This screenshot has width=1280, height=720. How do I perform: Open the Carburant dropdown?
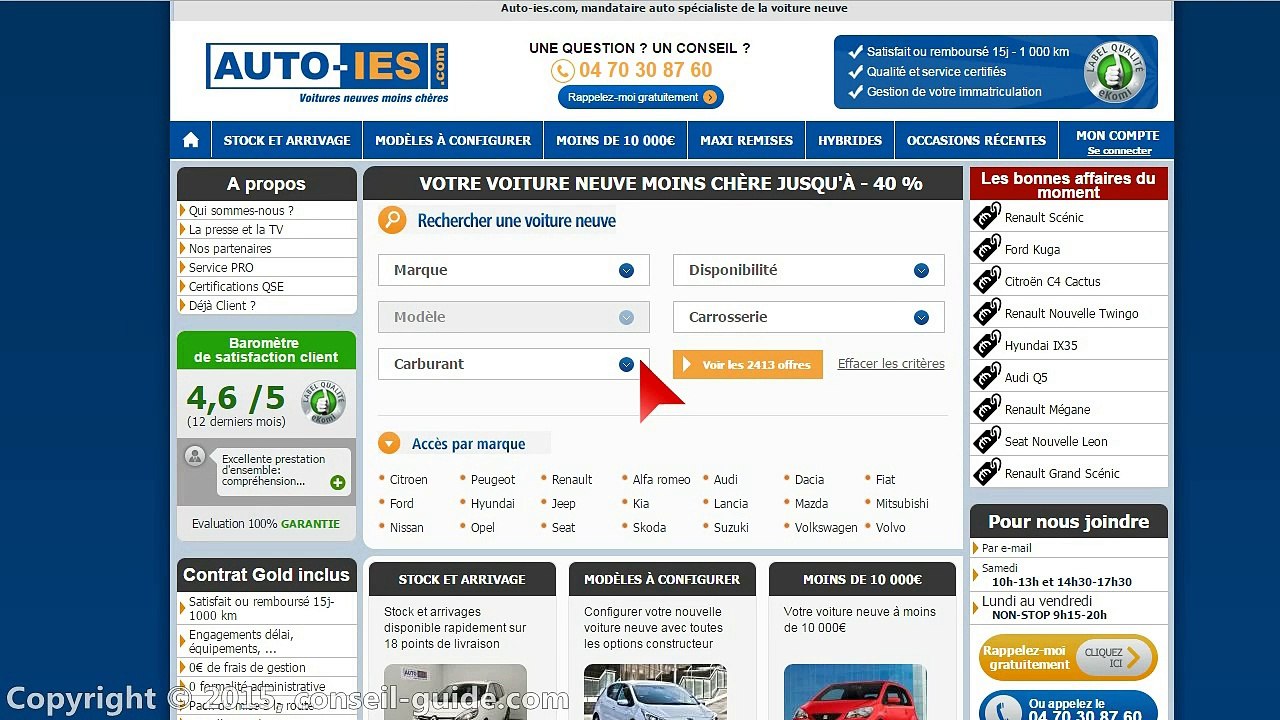click(514, 364)
